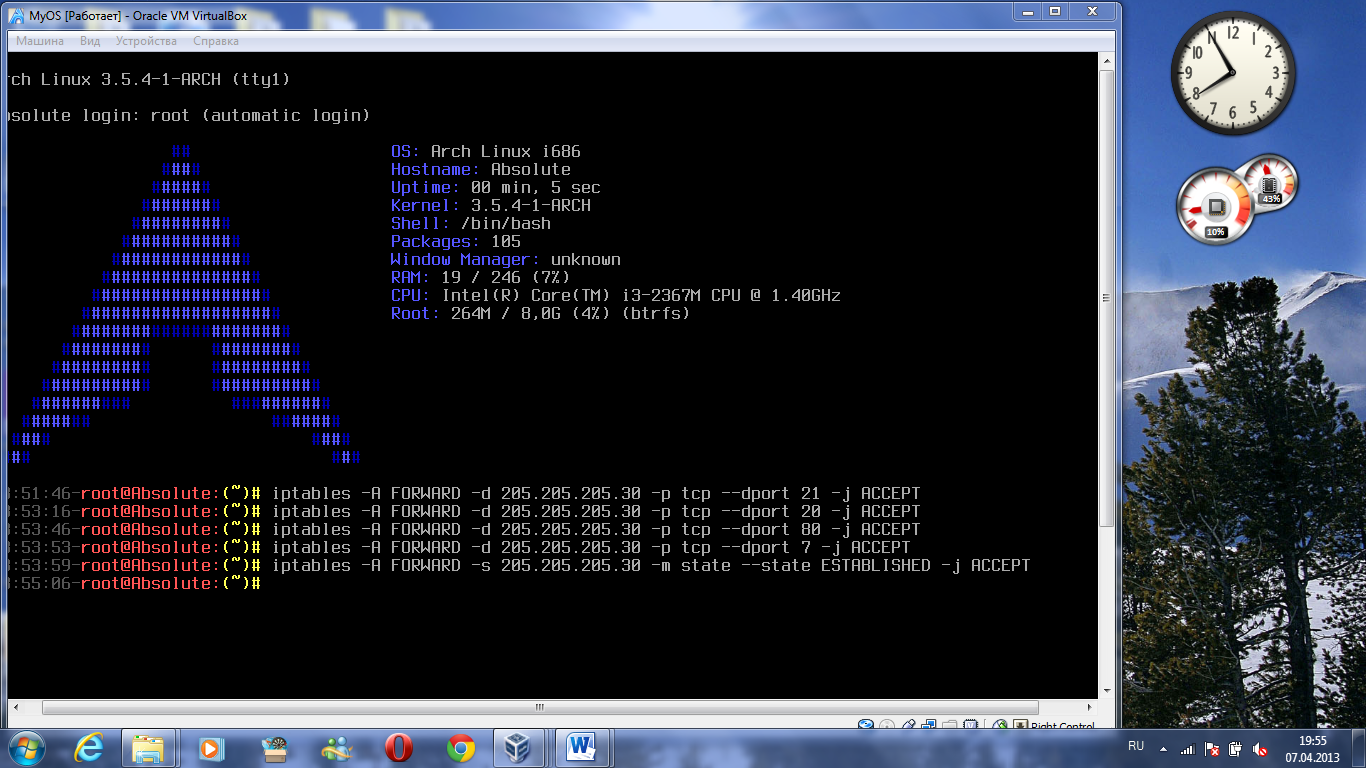Switch to the VirtualBox taskbar button
Image resolution: width=1366 pixels, height=768 pixels.
point(519,748)
